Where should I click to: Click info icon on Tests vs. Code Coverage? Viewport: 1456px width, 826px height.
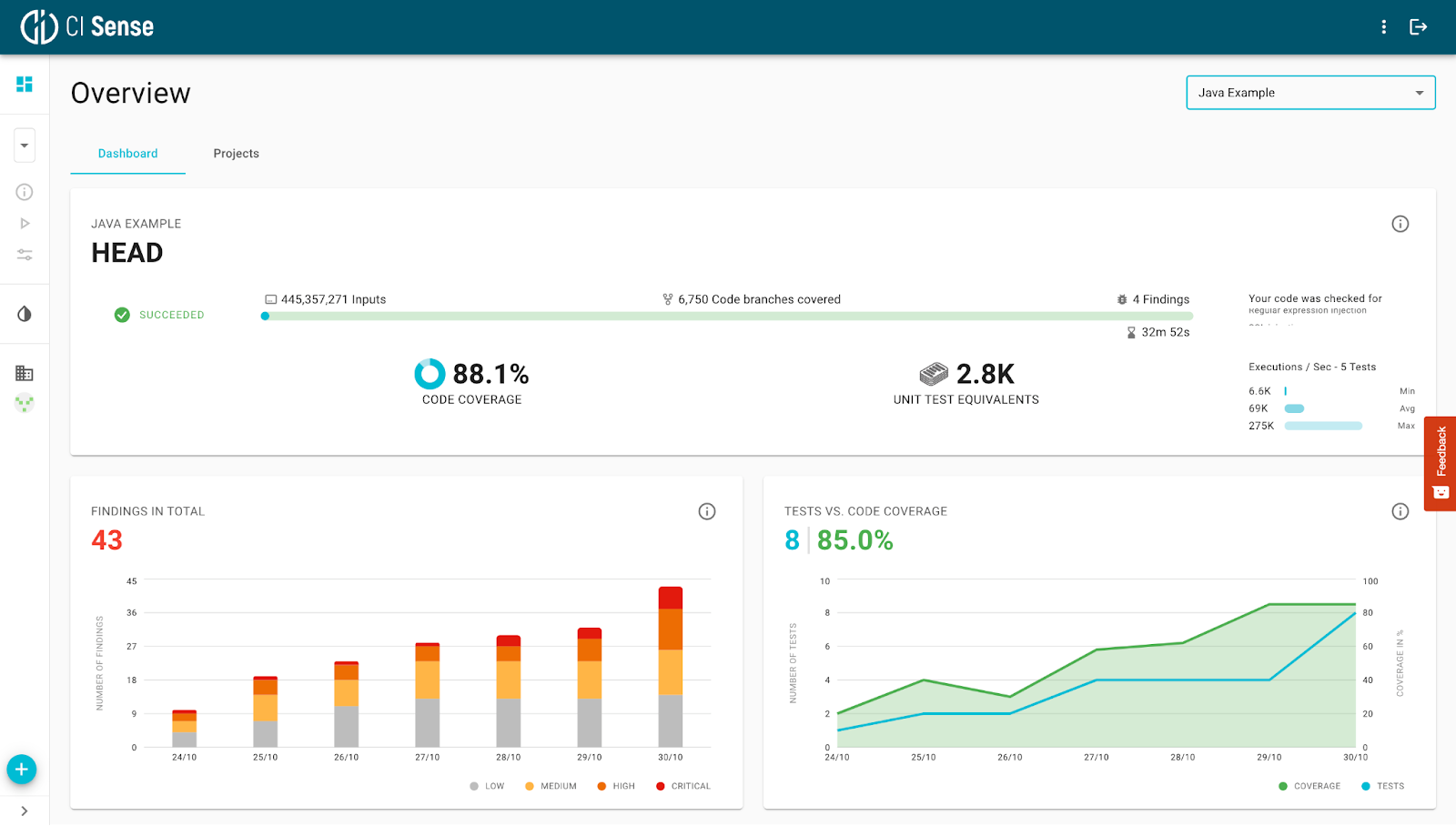pyautogui.click(x=1400, y=511)
